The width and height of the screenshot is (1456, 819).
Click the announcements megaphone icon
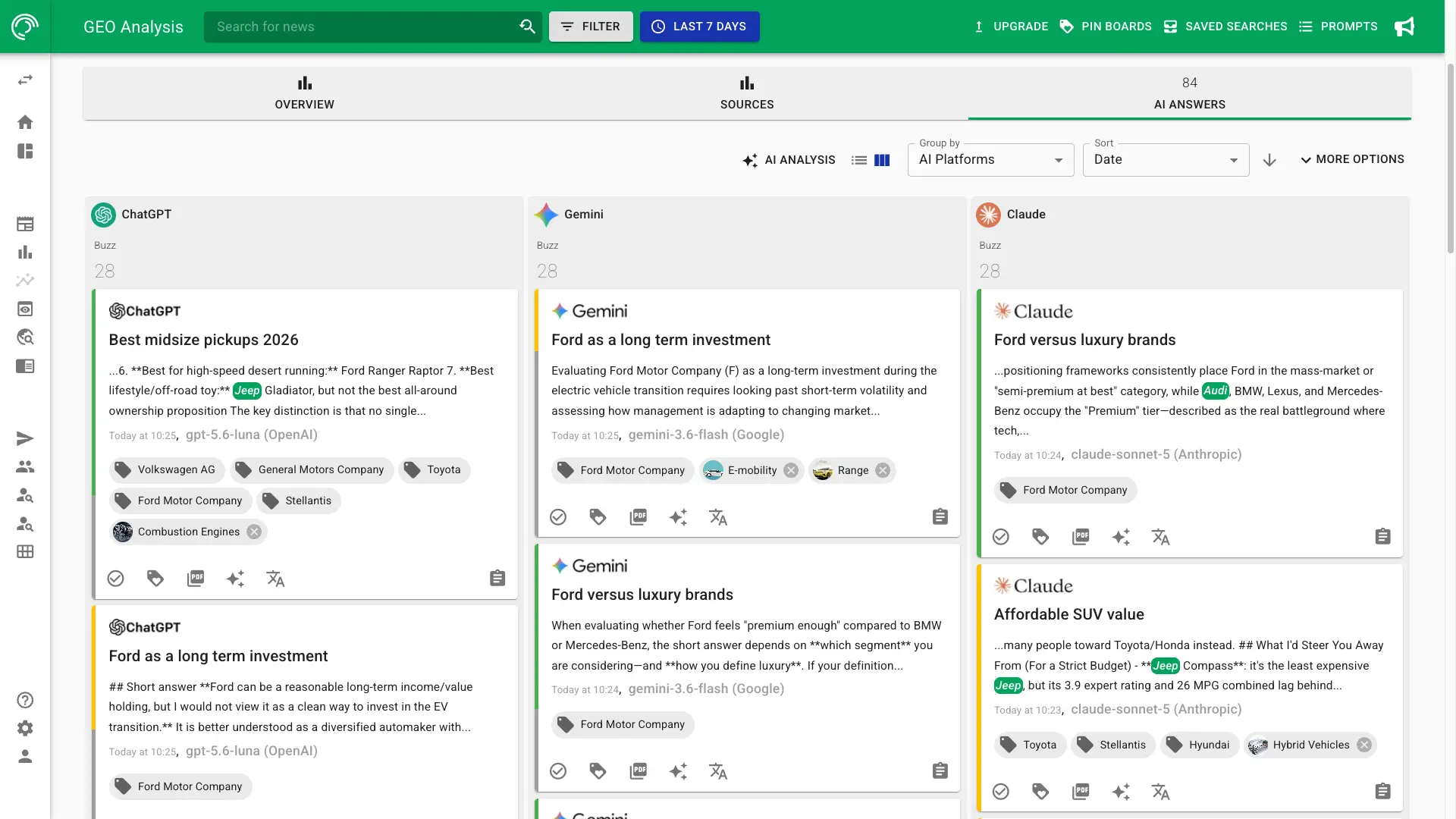tap(1404, 27)
